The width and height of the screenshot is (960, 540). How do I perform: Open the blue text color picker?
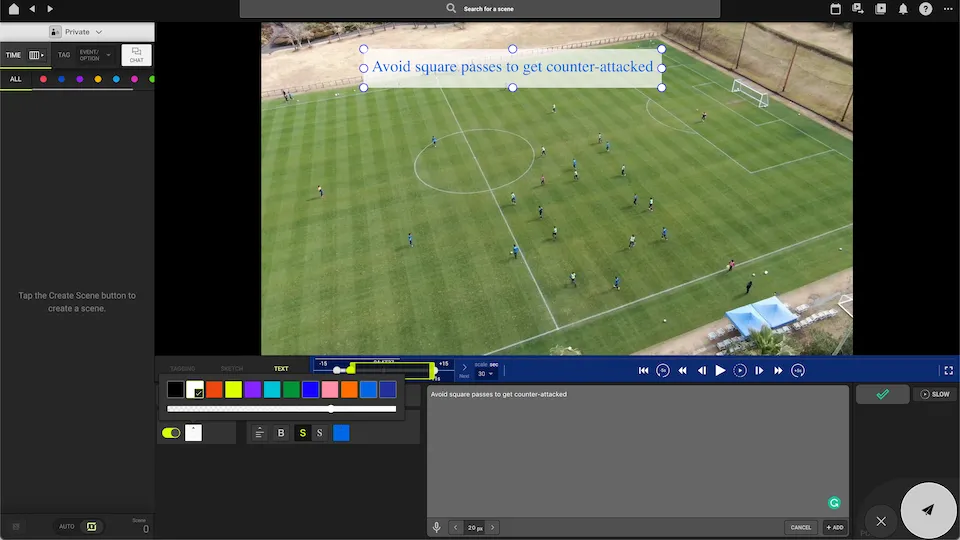pyautogui.click(x=341, y=433)
